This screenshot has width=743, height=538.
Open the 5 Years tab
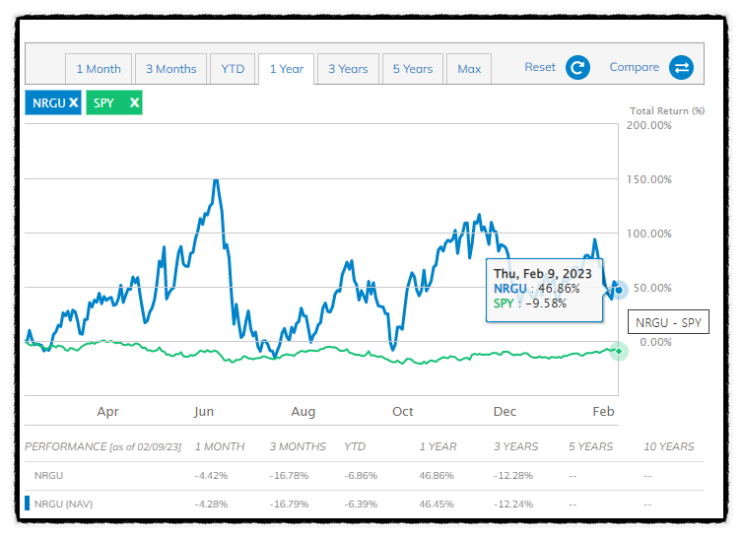(x=413, y=69)
